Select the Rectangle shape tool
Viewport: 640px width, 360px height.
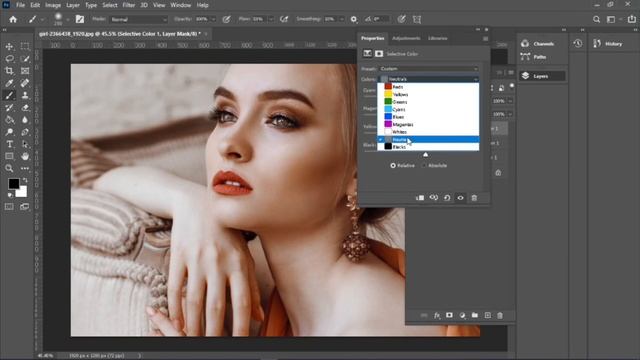tap(9, 156)
